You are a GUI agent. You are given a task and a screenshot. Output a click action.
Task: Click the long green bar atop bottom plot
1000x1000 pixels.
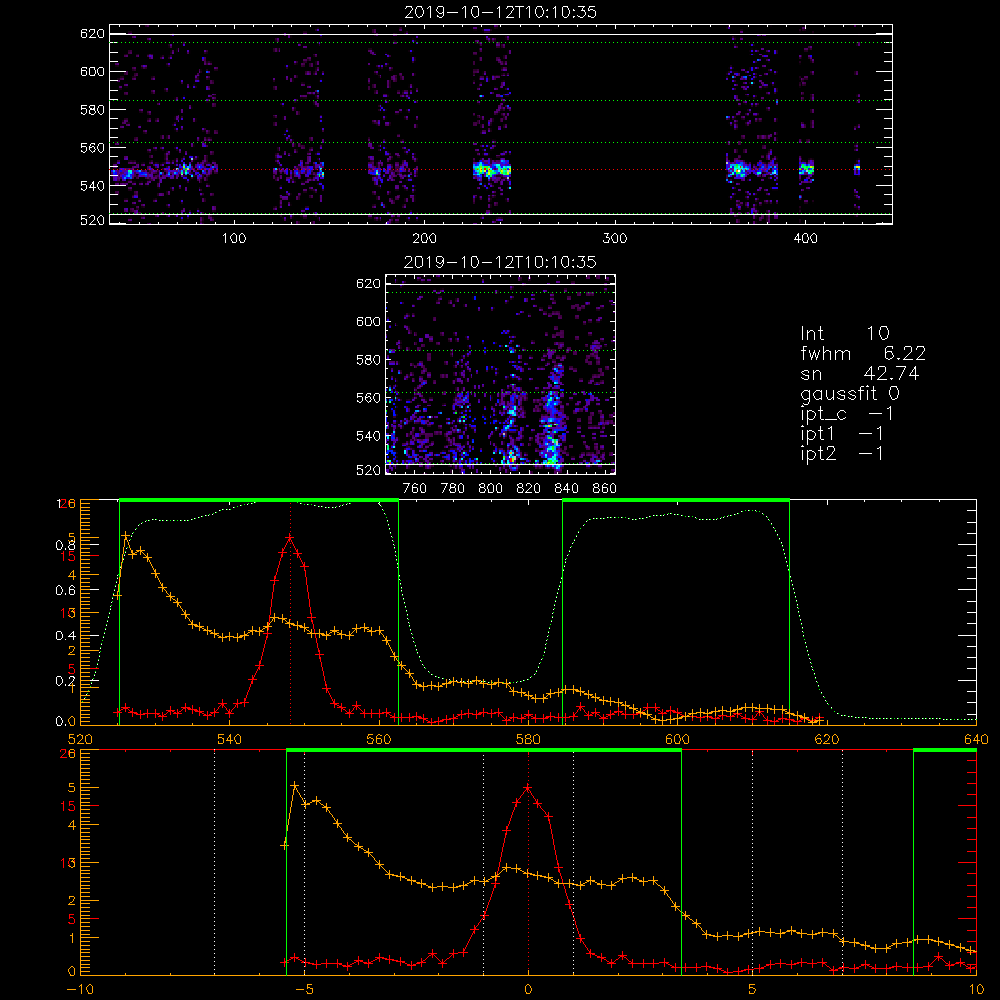coord(484,750)
